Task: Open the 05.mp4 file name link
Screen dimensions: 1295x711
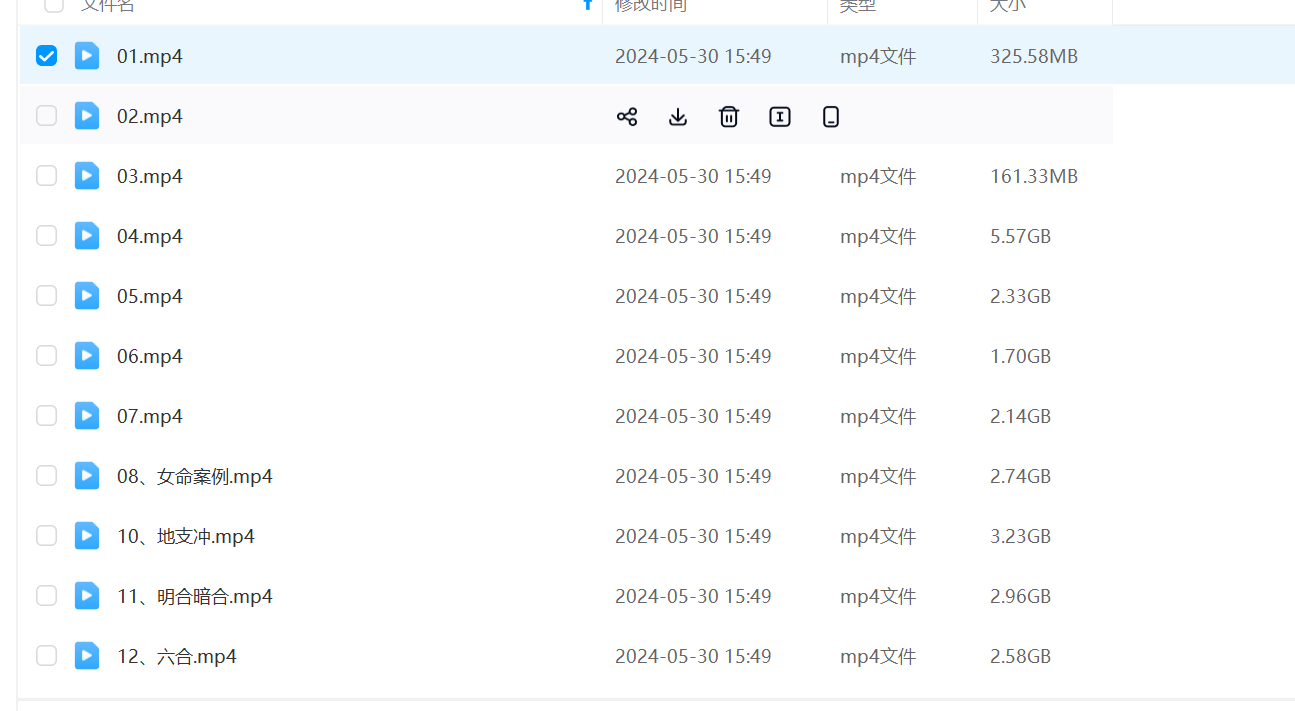Action: tap(150, 297)
